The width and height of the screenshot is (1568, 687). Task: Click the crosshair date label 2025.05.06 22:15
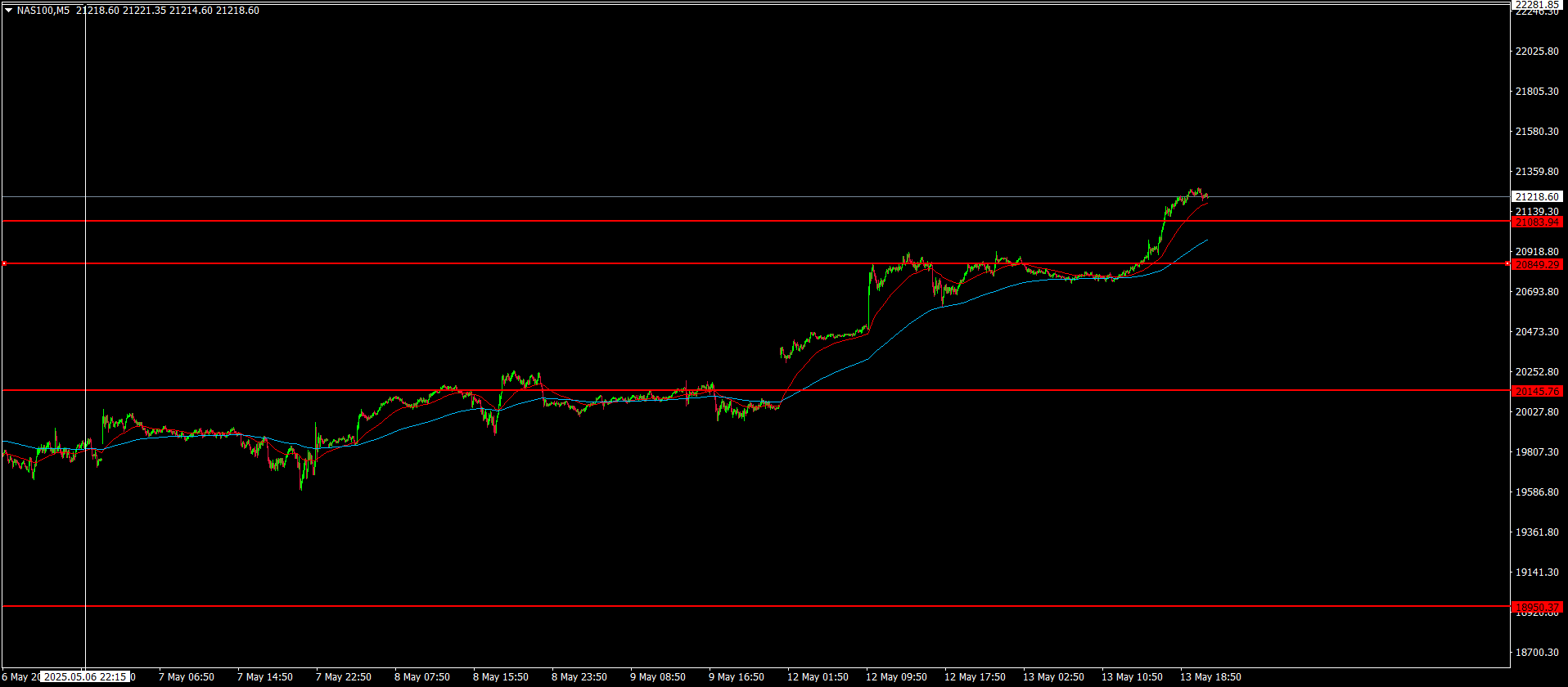(85, 677)
